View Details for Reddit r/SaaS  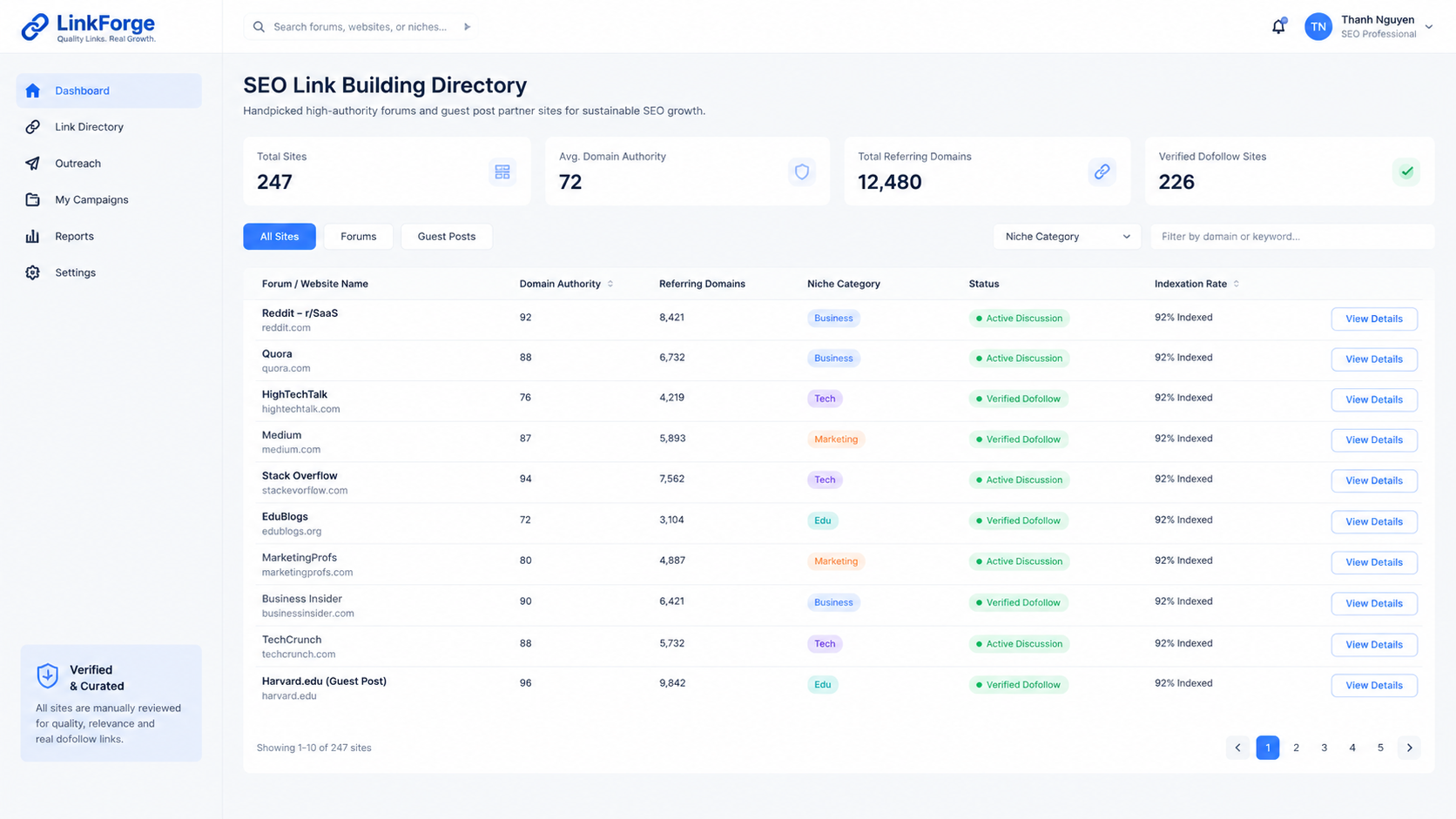(x=1374, y=319)
